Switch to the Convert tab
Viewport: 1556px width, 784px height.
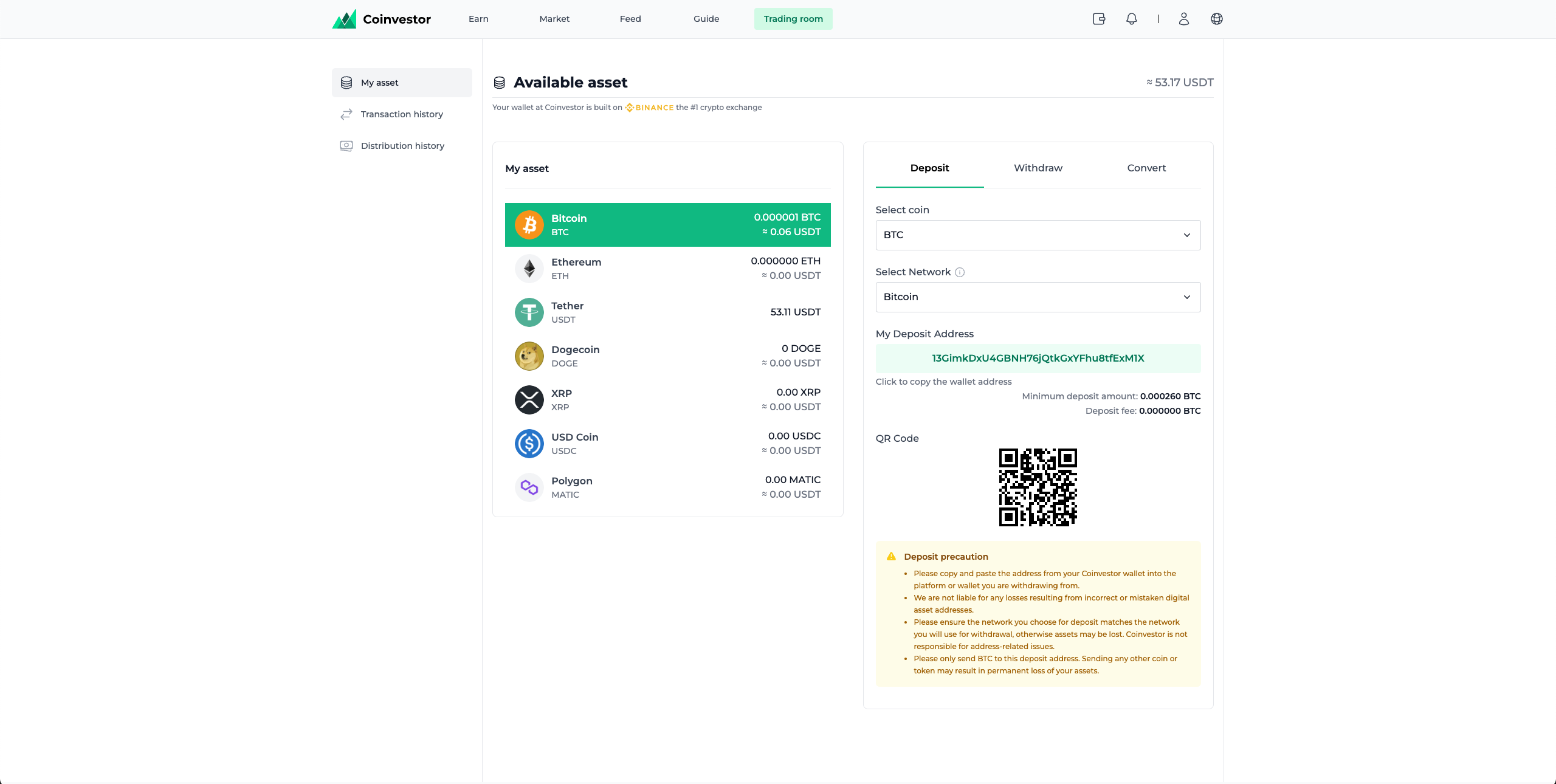pos(1146,168)
